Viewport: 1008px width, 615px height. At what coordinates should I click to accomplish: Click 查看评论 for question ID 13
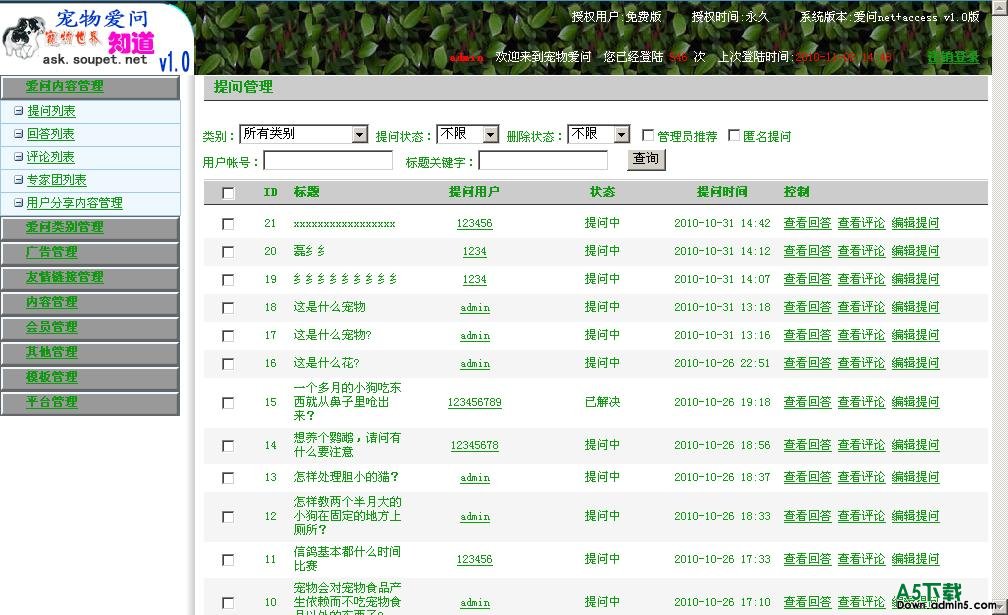pyautogui.click(x=861, y=477)
